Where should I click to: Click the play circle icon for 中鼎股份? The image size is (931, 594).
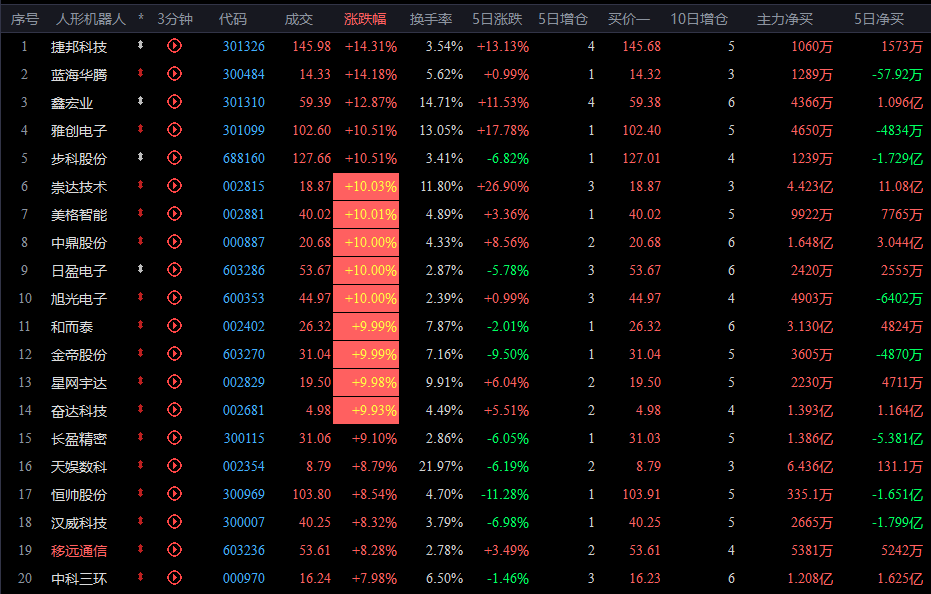tap(174, 242)
